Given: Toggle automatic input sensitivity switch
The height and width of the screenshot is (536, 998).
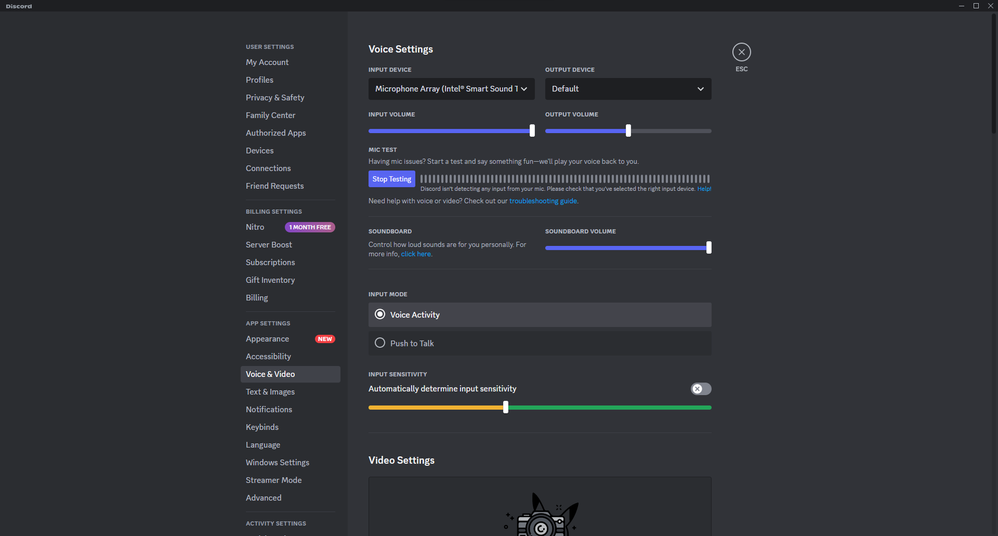Looking at the screenshot, I should pyautogui.click(x=701, y=389).
